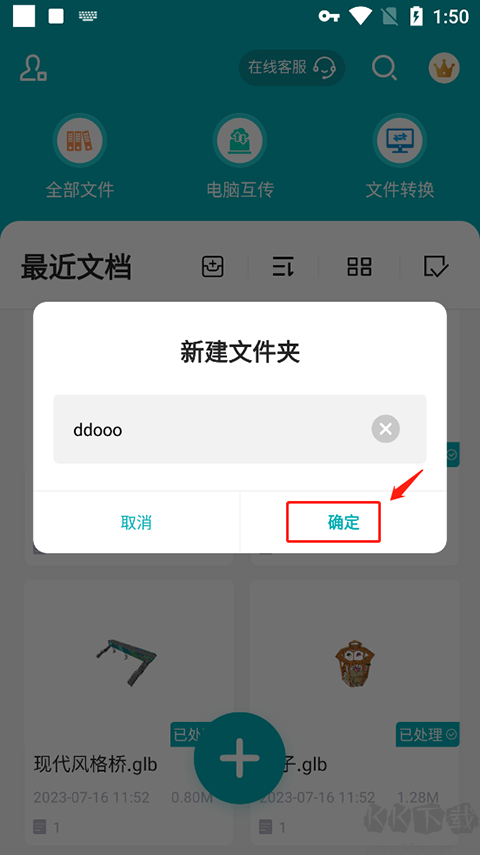Open 现代风格桥.glb model thumbnail
This screenshot has height=855, width=480.
coord(127,661)
